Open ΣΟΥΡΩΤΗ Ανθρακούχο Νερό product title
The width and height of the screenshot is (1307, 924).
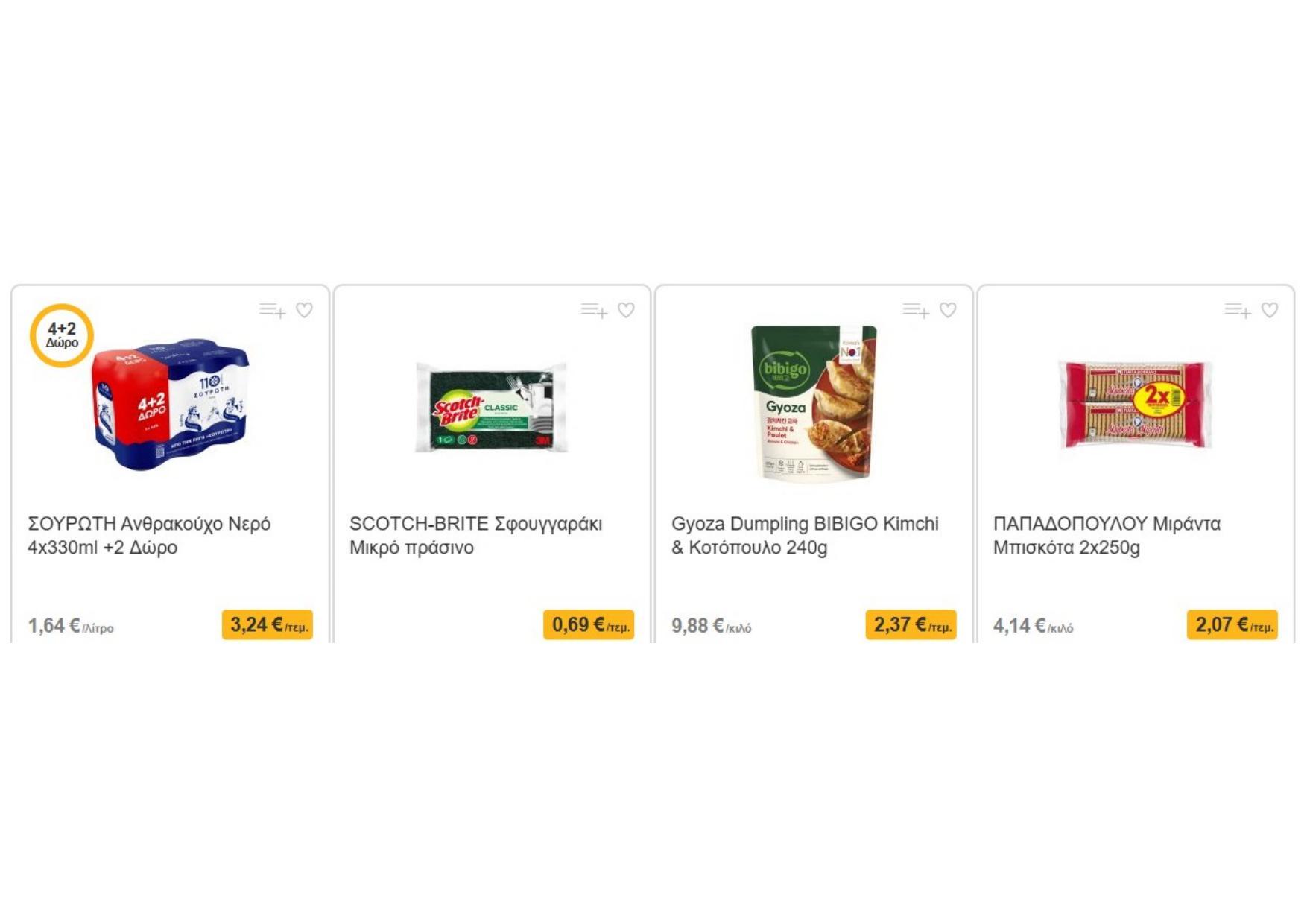pos(149,536)
